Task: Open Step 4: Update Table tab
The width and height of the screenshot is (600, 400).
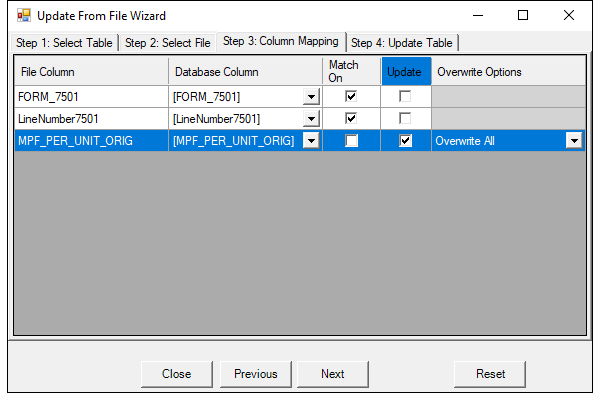Action: [402, 43]
